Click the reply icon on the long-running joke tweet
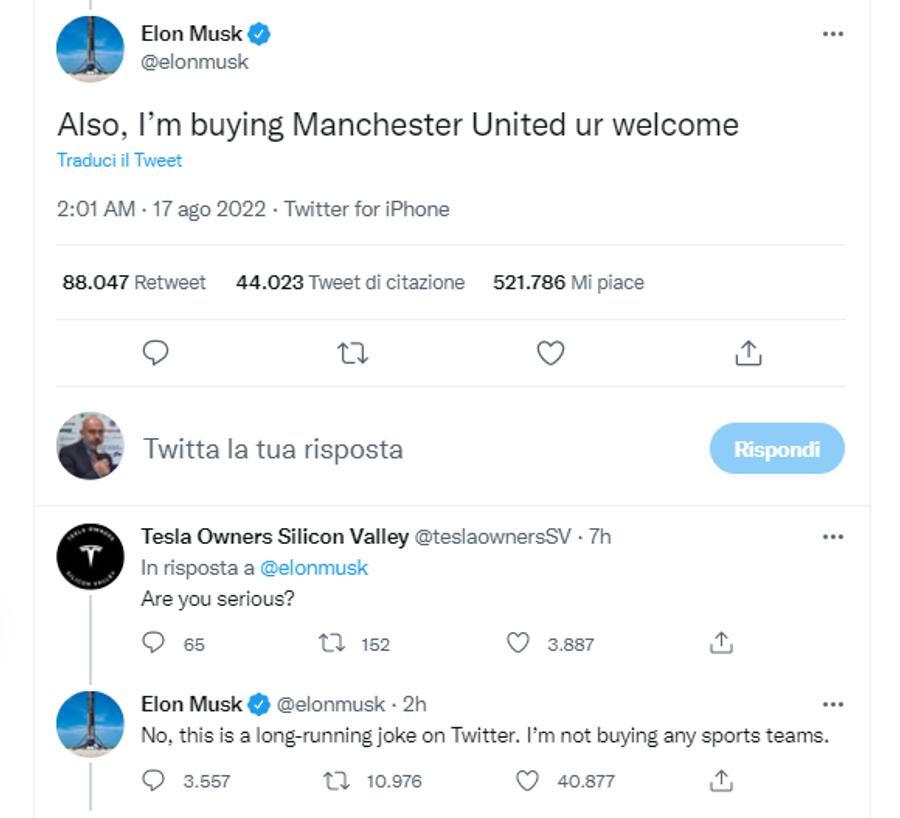 click(x=153, y=781)
